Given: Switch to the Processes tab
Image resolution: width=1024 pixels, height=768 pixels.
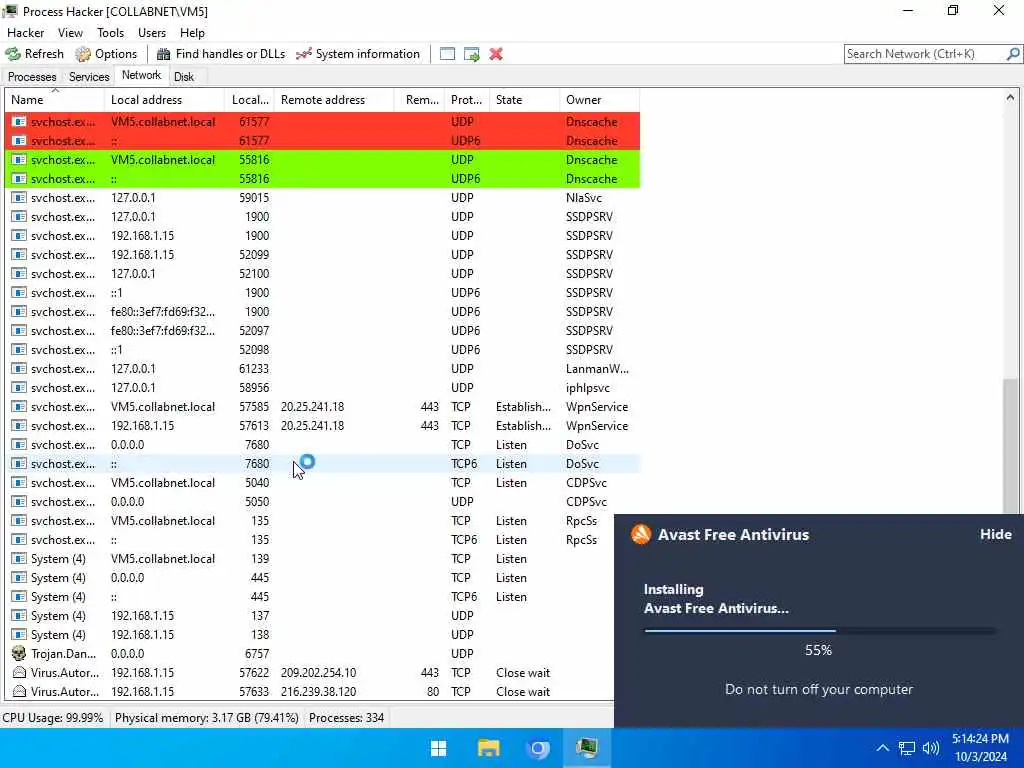Looking at the screenshot, I should pyautogui.click(x=32, y=76).
